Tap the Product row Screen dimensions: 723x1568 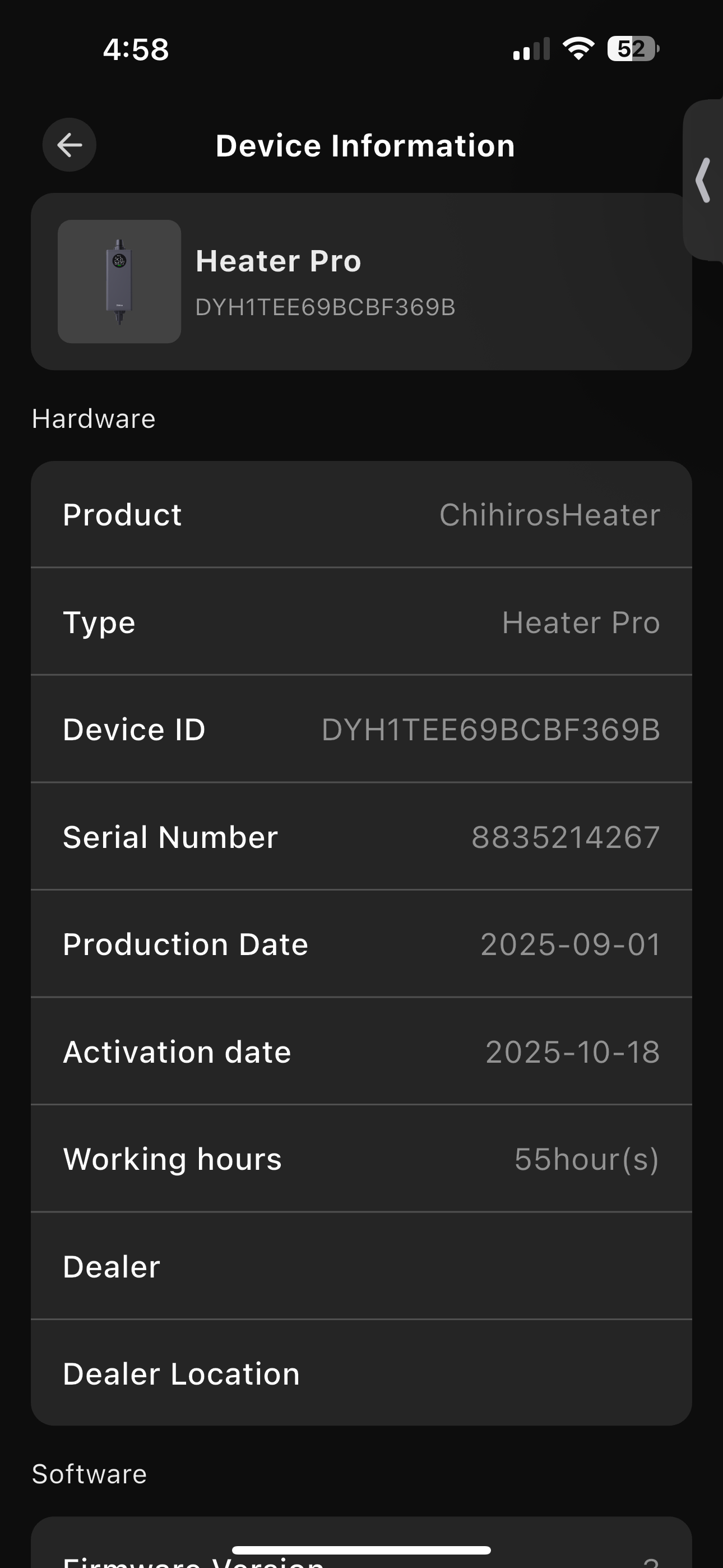pyautogui.click(x=361, y=515)
